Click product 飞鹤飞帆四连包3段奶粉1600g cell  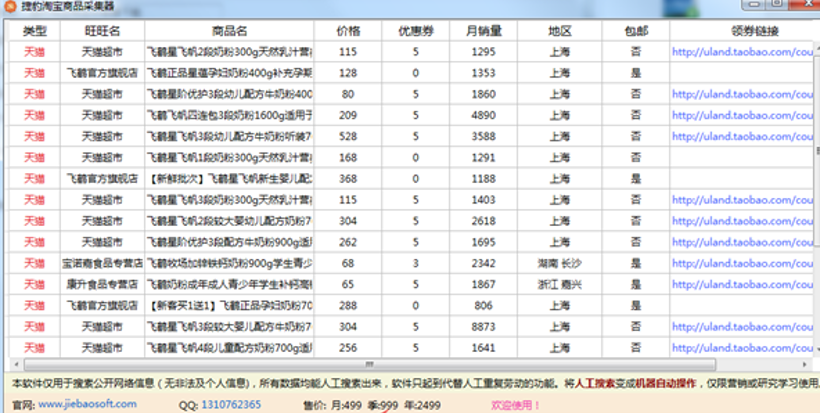point(229,115)
